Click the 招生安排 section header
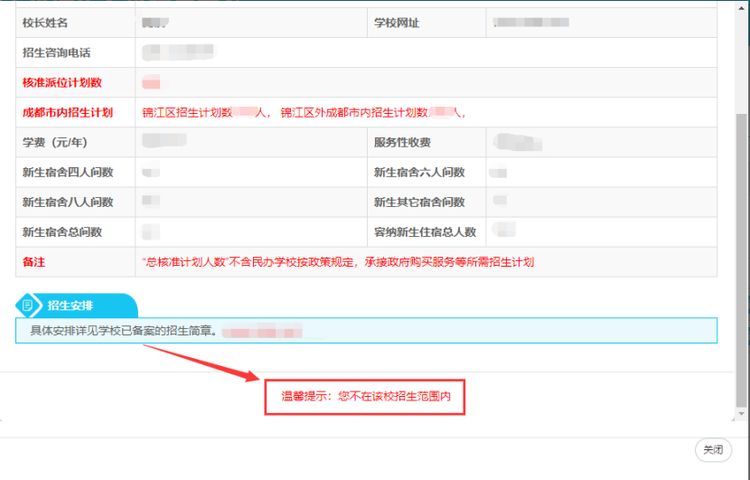Screen dimensions: 750x480 (x=77, y=305)
